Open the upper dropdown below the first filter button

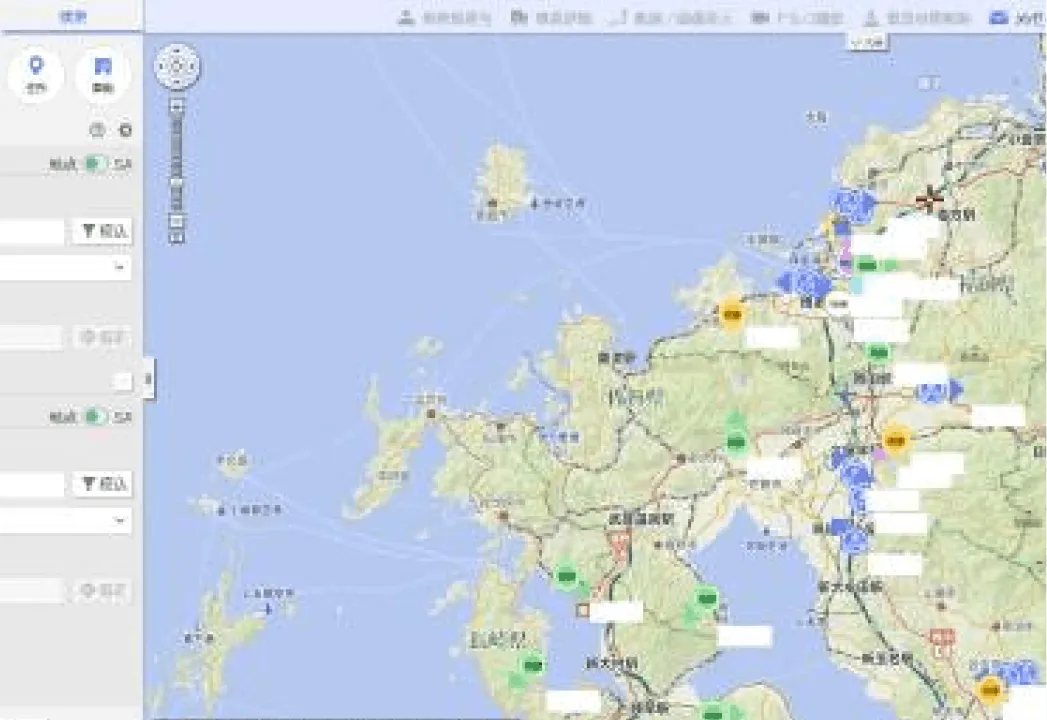click(65, 267)
